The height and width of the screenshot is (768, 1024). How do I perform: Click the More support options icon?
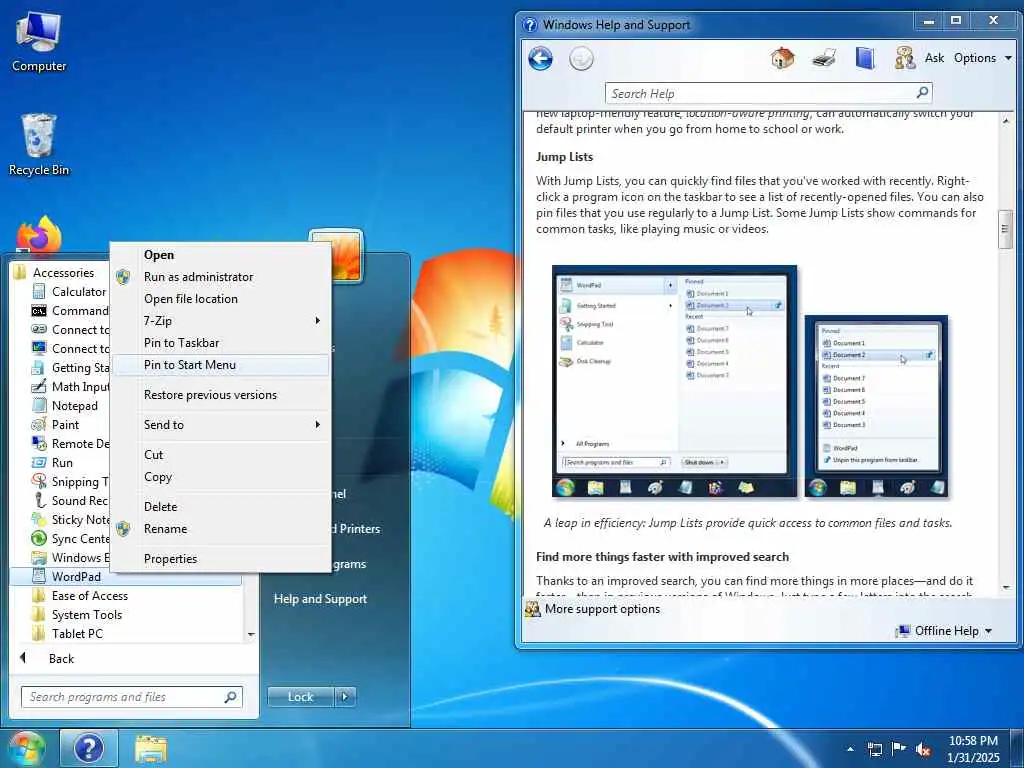click(x=533, y=609)
